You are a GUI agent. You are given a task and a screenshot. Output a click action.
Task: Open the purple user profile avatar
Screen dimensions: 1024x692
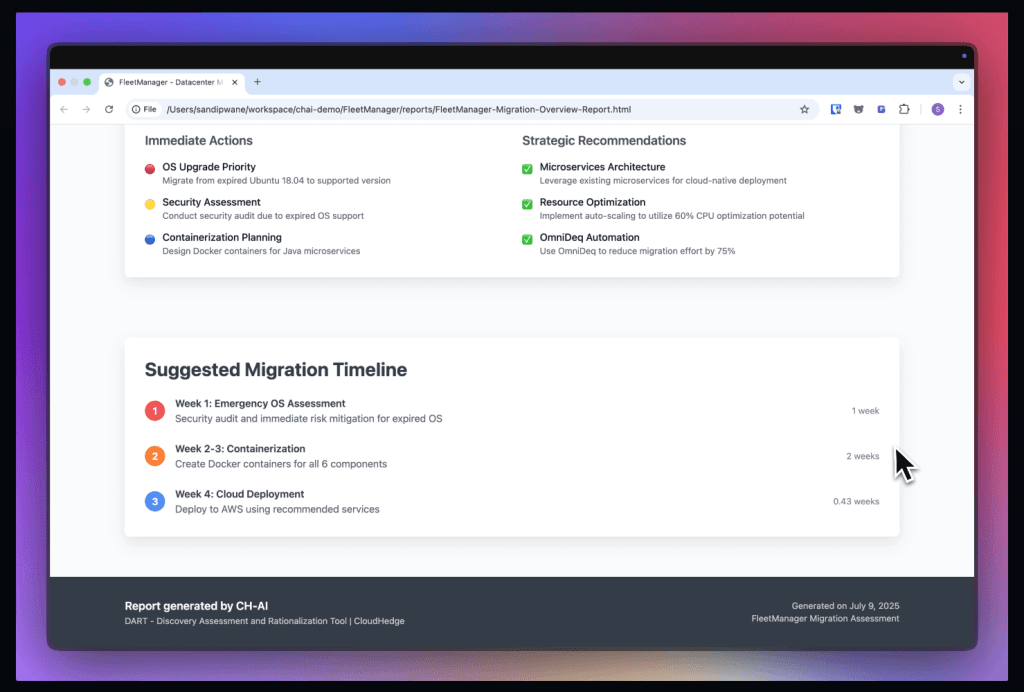pyautogui.click(x=937, y=109)
